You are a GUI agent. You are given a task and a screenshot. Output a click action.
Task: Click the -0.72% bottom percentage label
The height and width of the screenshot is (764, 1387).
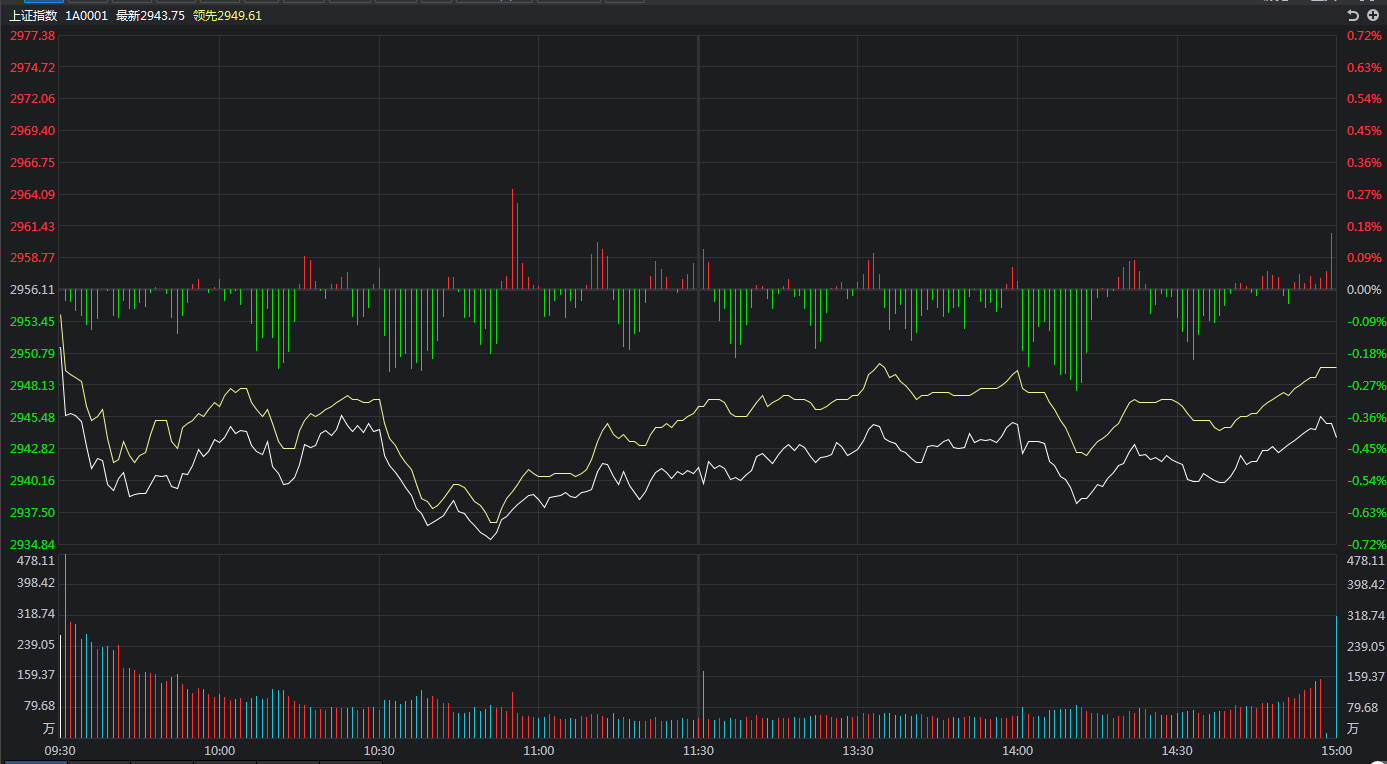pos(1365,545)
